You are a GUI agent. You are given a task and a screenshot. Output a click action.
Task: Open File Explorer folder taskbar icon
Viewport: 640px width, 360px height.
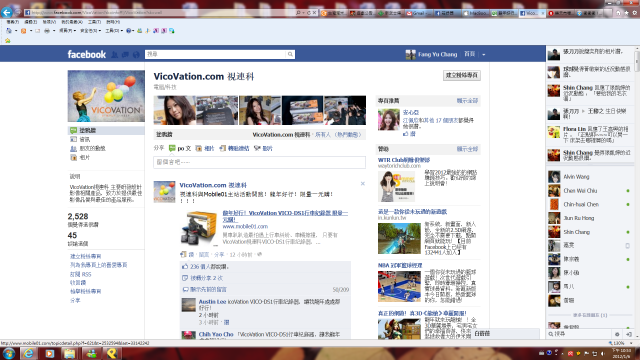pyautogui.click(x=70, y=353)
